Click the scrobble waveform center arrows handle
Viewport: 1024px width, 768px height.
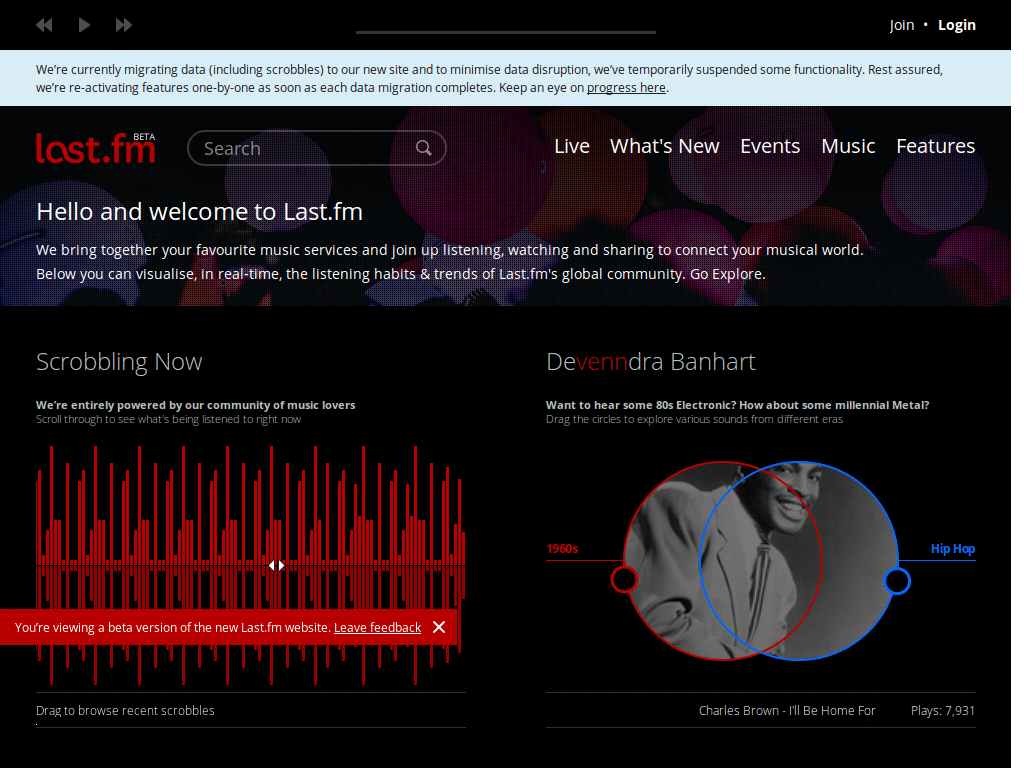(277, 565)
